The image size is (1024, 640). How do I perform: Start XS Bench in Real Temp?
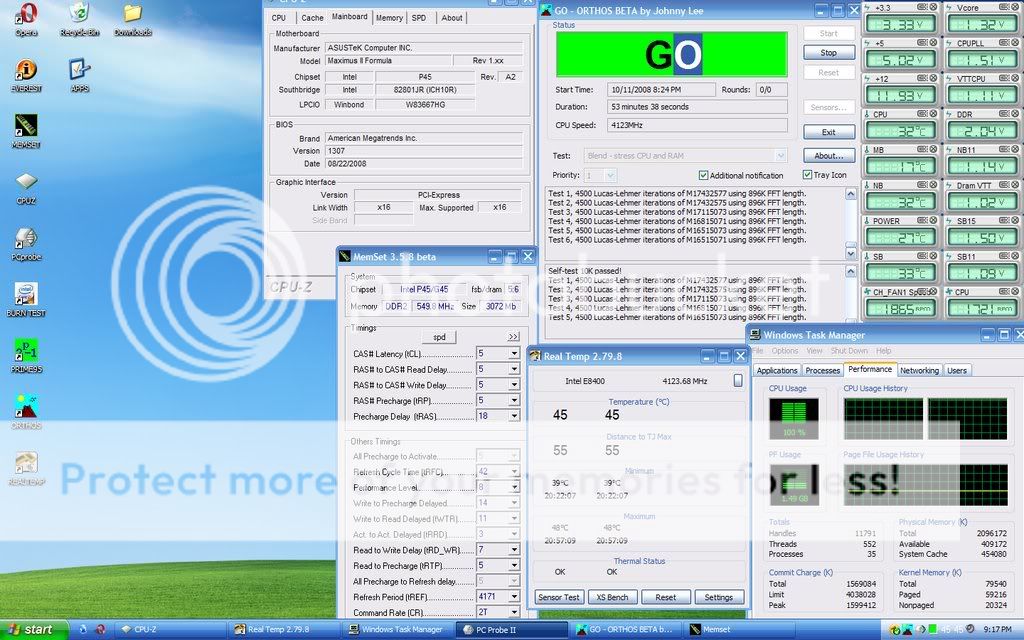[612, 597]
